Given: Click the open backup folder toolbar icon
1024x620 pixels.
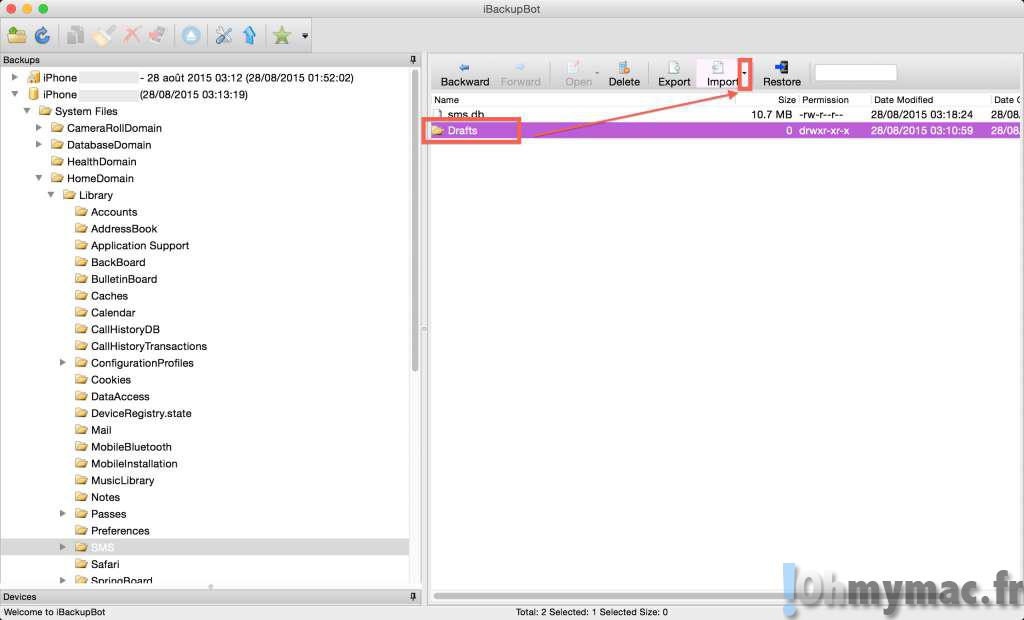Looking at the screenshot, I should point(16,35).
